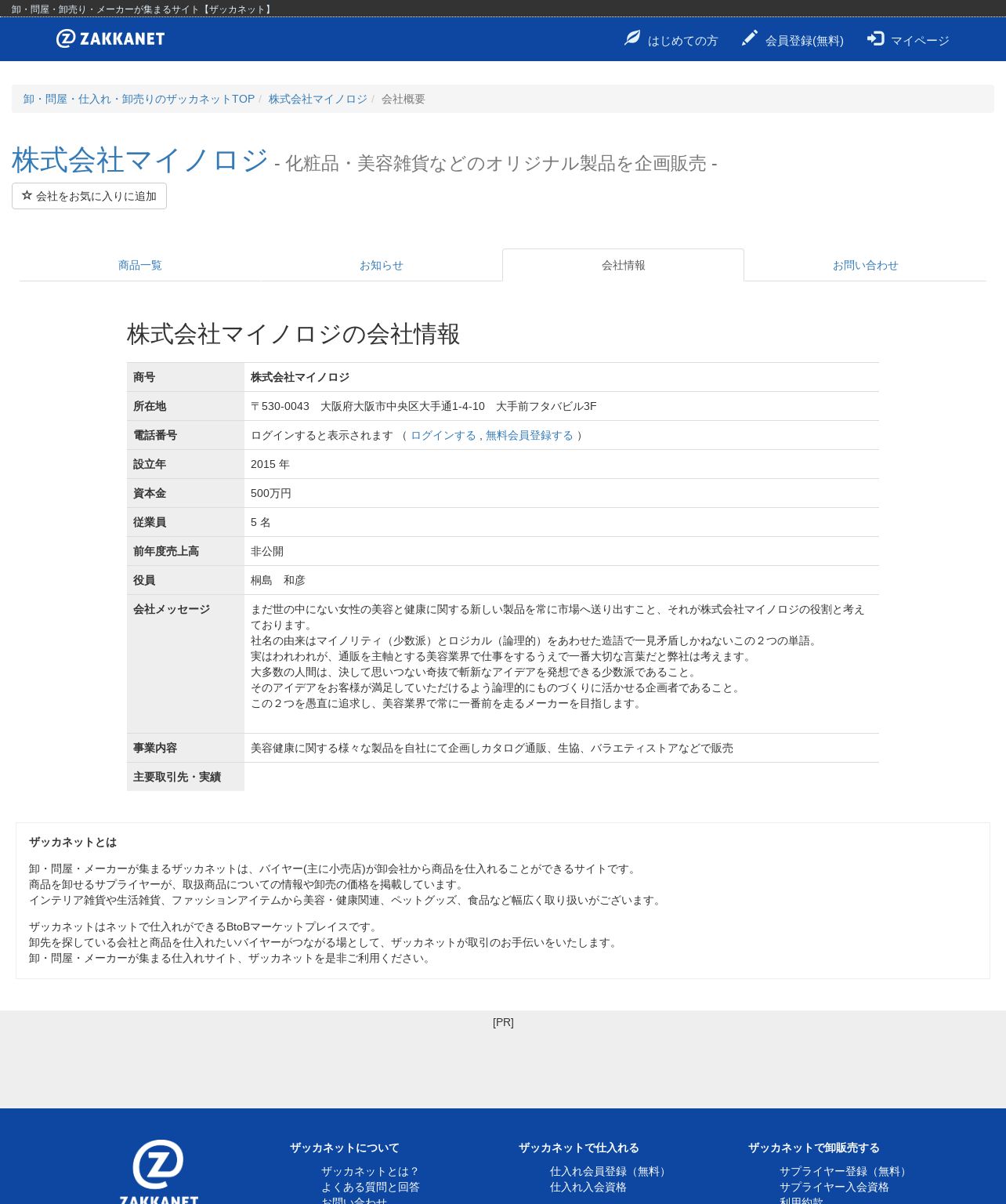The width and height of the screenshot is (1006, 1204).
Task: Open footer link 仕入れ入会資格
Action: tap(588, 1187)
